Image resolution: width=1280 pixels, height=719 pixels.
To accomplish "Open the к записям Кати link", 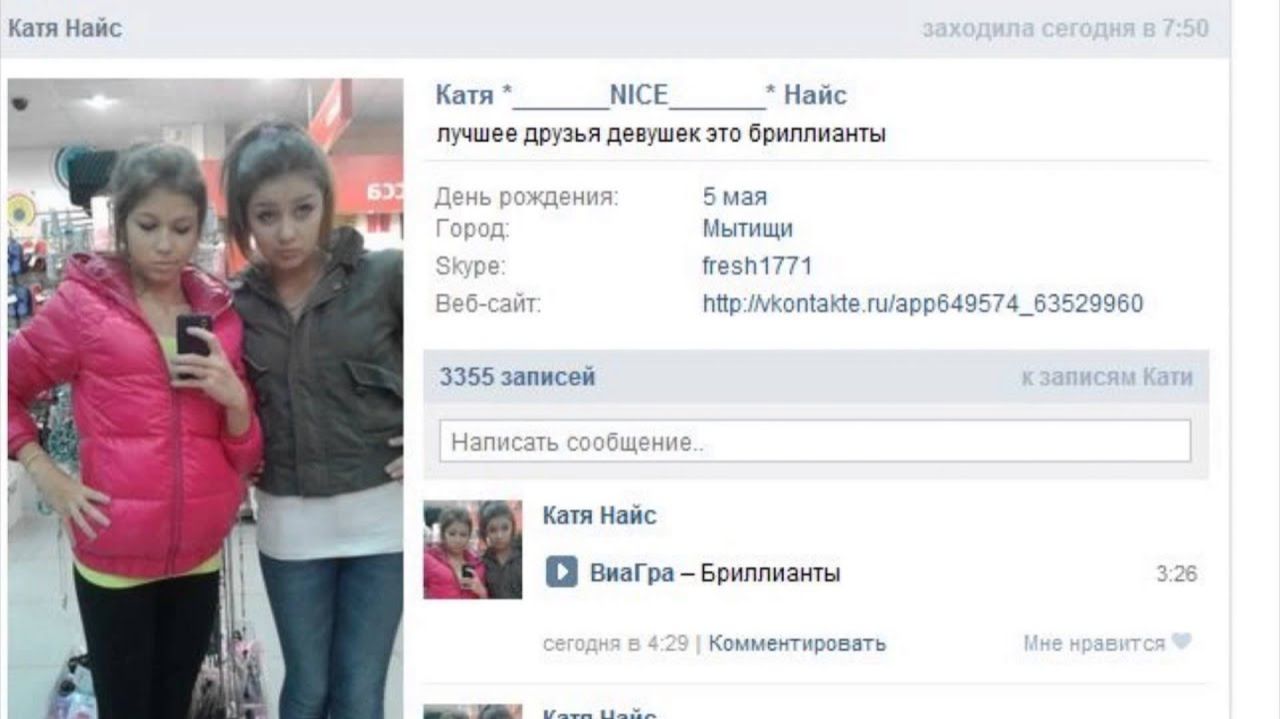I will coord(1107,377).
